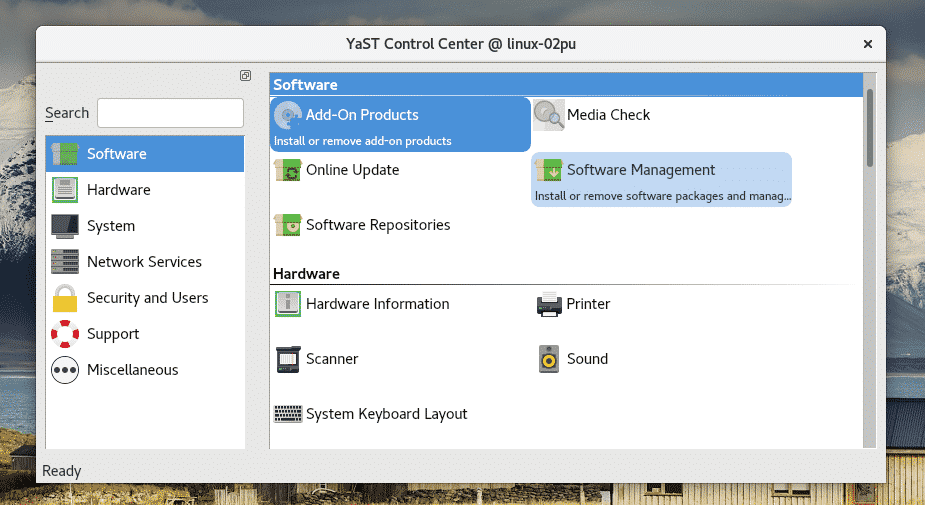Click the Software section header
The height and width of the screenshot is (505, 925).
pos(566,85)
